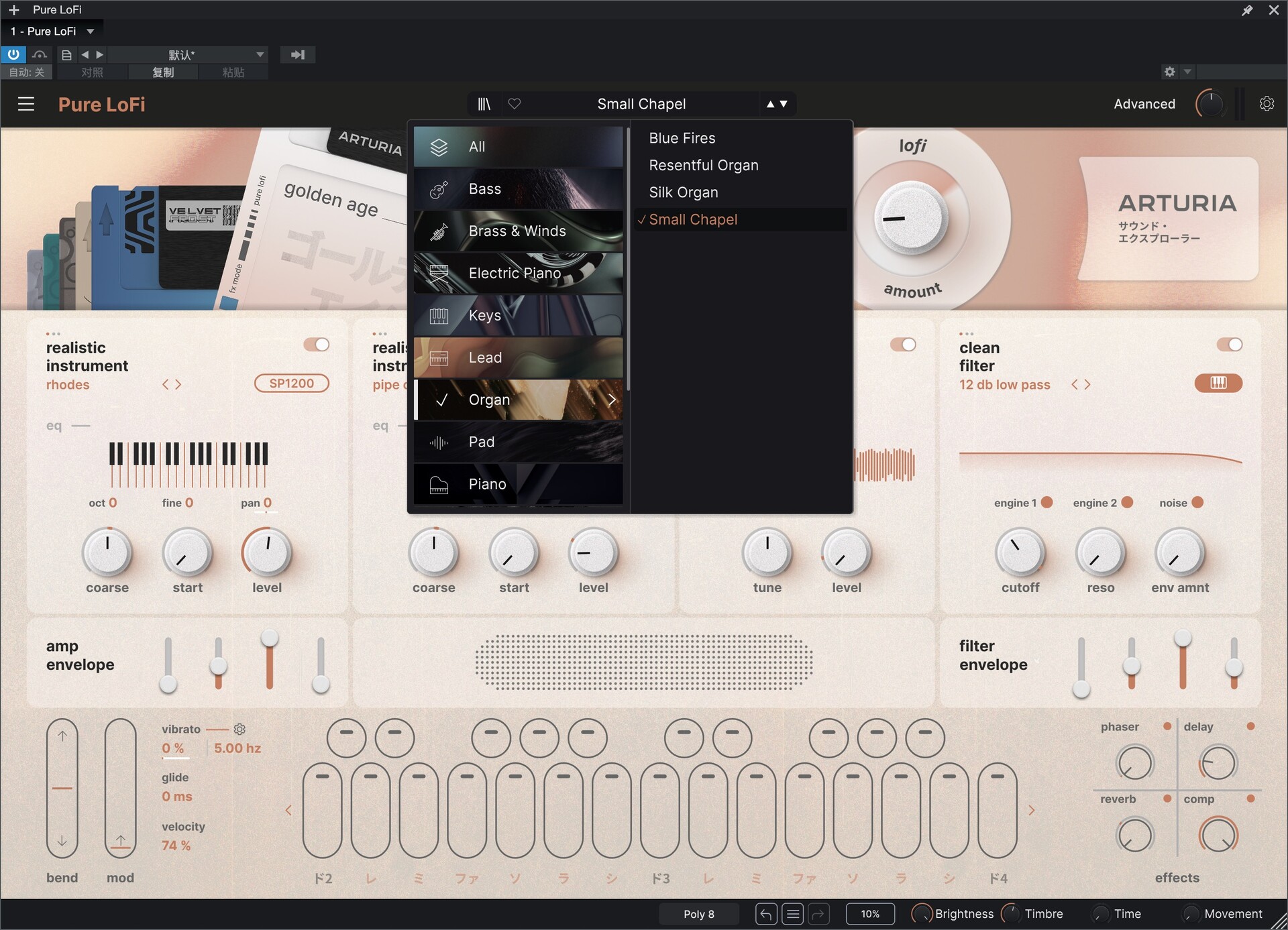The image size is (1288, 930).
Task: Open the 10% zoom selector
Action: [x=870, y=914]
